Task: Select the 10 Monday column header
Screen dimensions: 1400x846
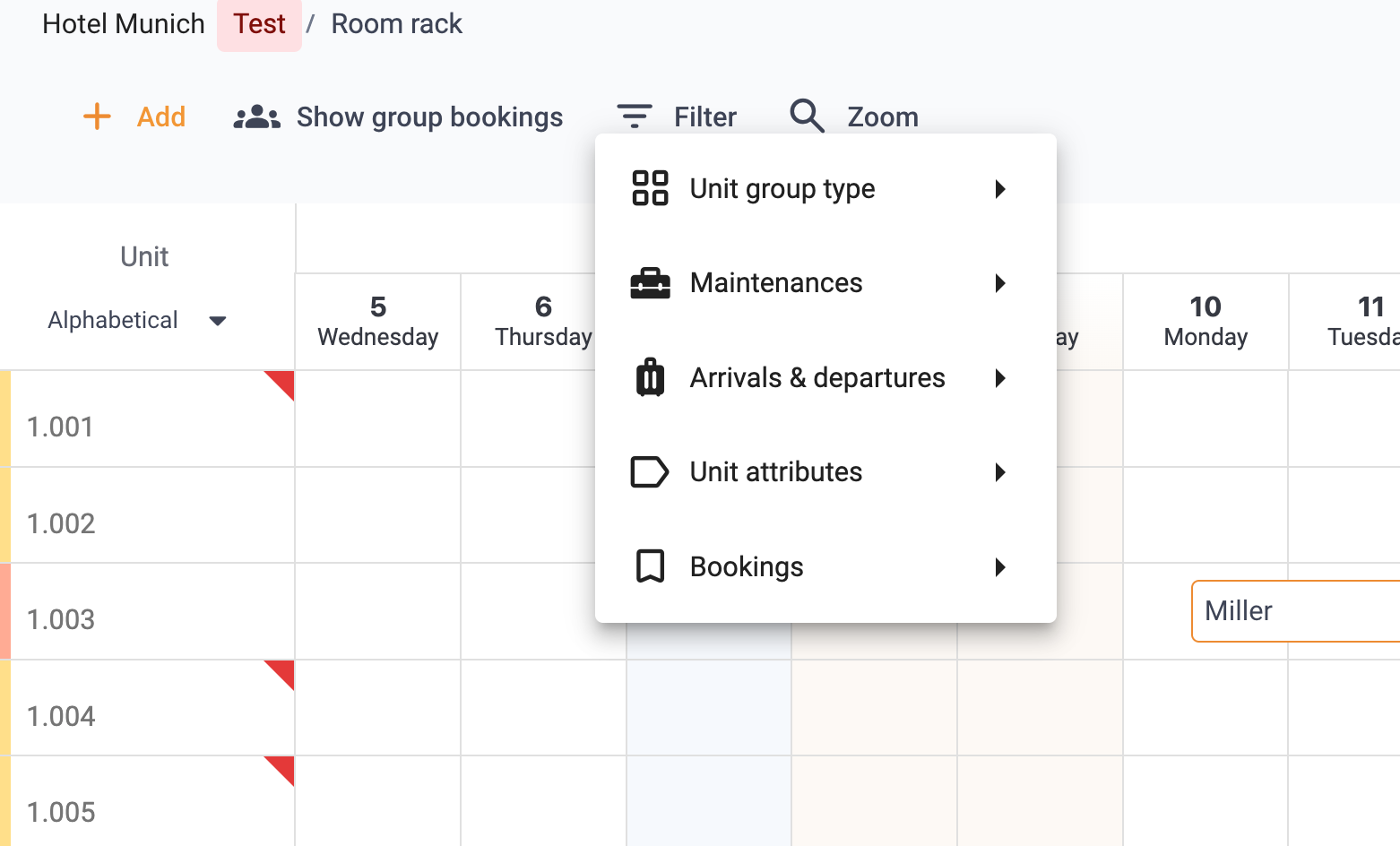Action: click(x=1206, y=322)
